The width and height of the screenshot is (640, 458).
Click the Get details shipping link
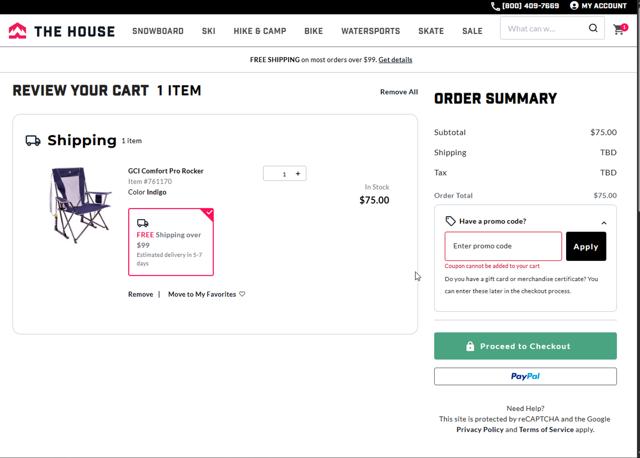pos(395,60)
